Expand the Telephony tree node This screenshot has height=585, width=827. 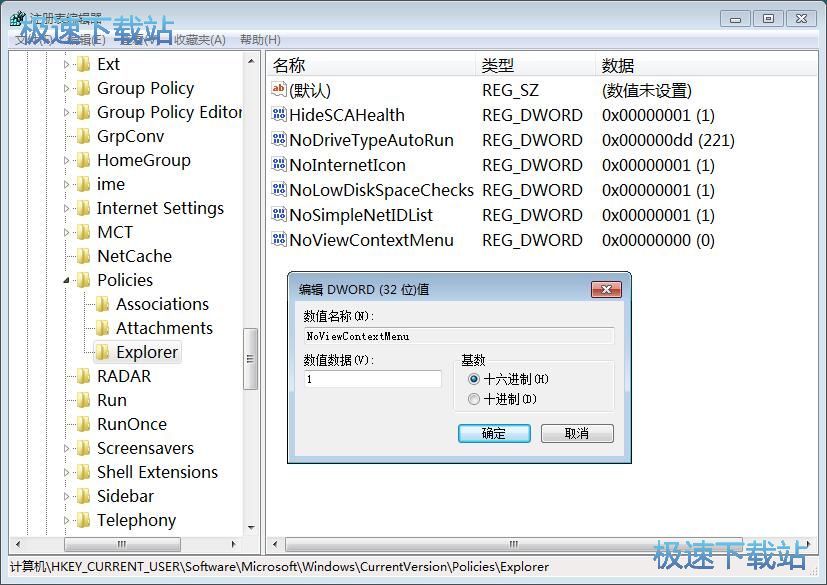point(66,520)
